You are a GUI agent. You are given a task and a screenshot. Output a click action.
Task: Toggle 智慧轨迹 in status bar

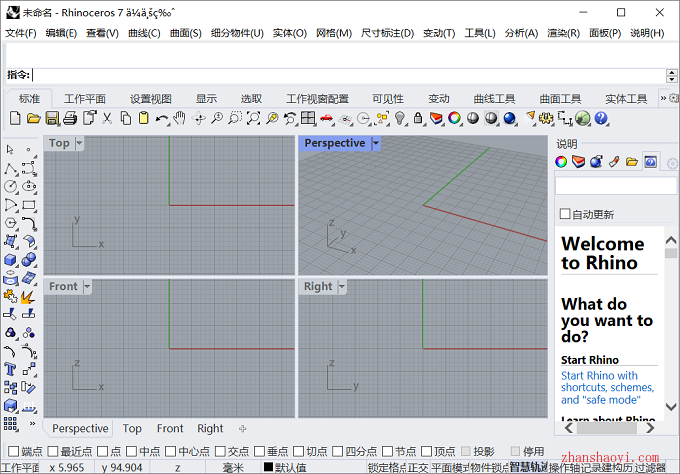coord(528,467)
